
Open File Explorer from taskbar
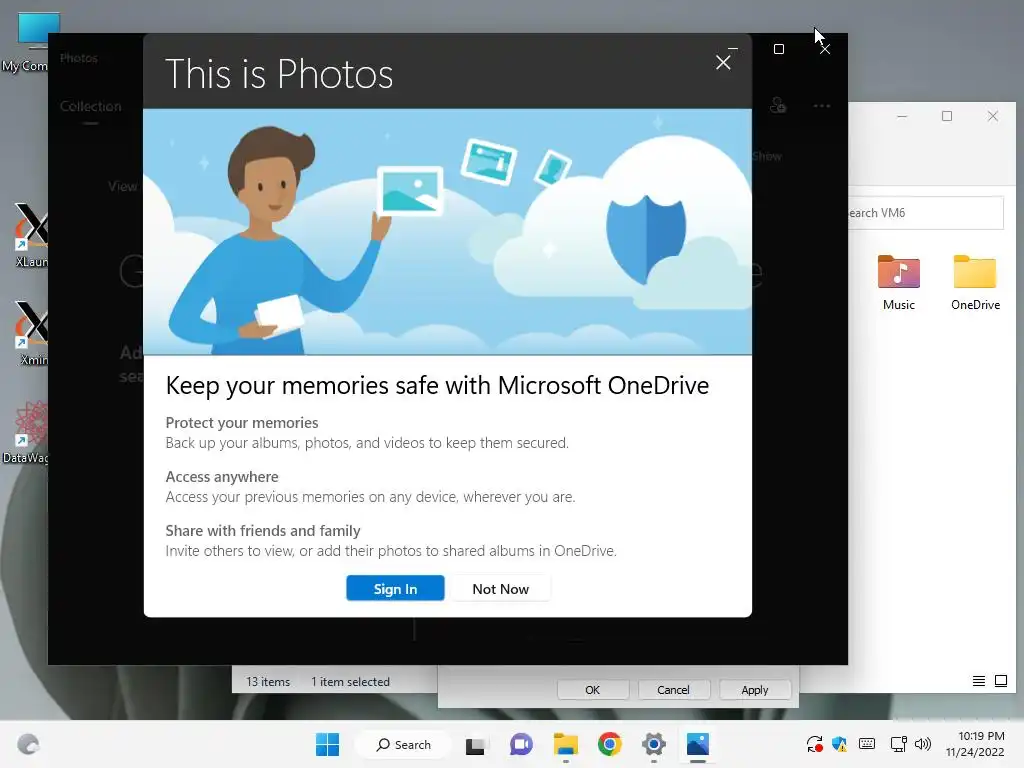point(566,744)
